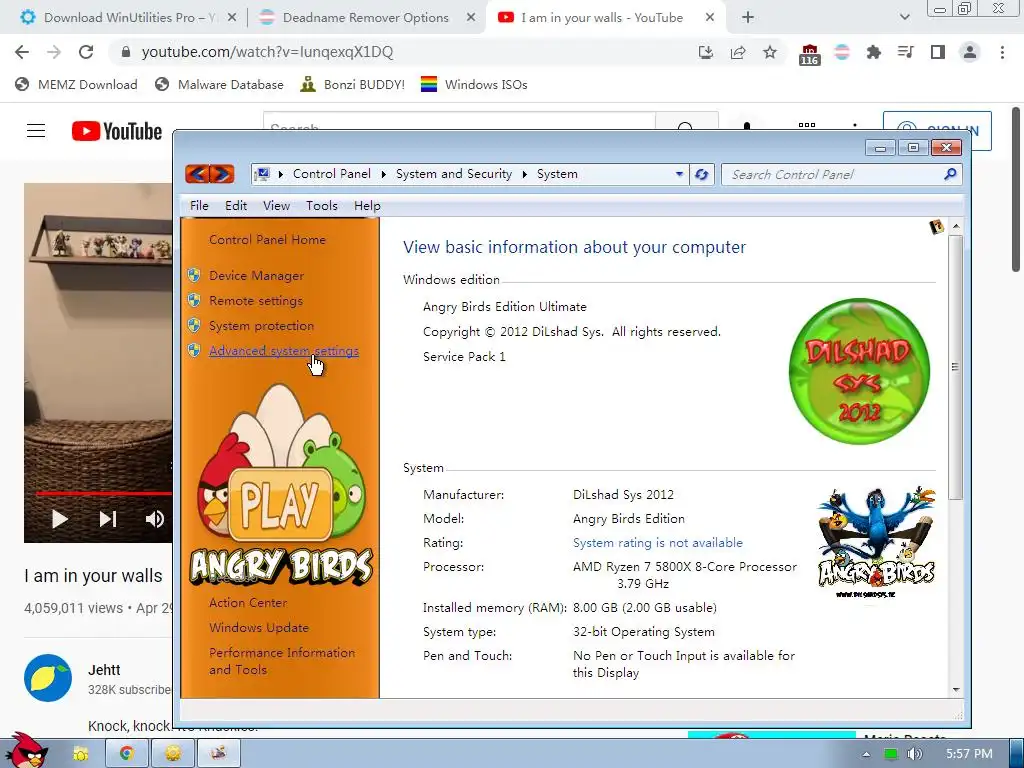Viewport: 1024px width, 768px height.
Task: Open the media control icon in toolbar
Action: (906, 52)
